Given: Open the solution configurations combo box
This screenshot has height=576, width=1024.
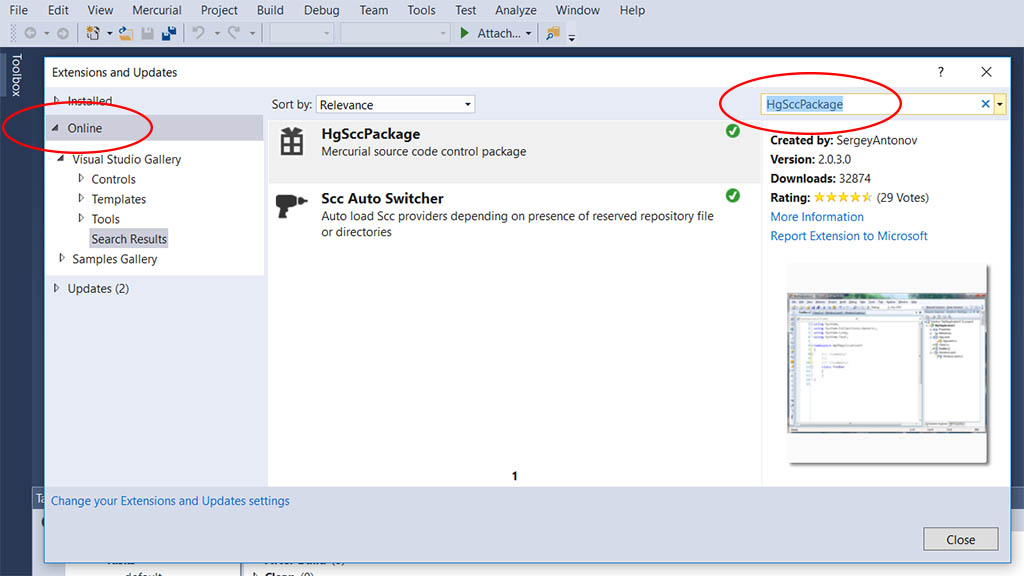Looking at the screenshot, I should 301,33.
